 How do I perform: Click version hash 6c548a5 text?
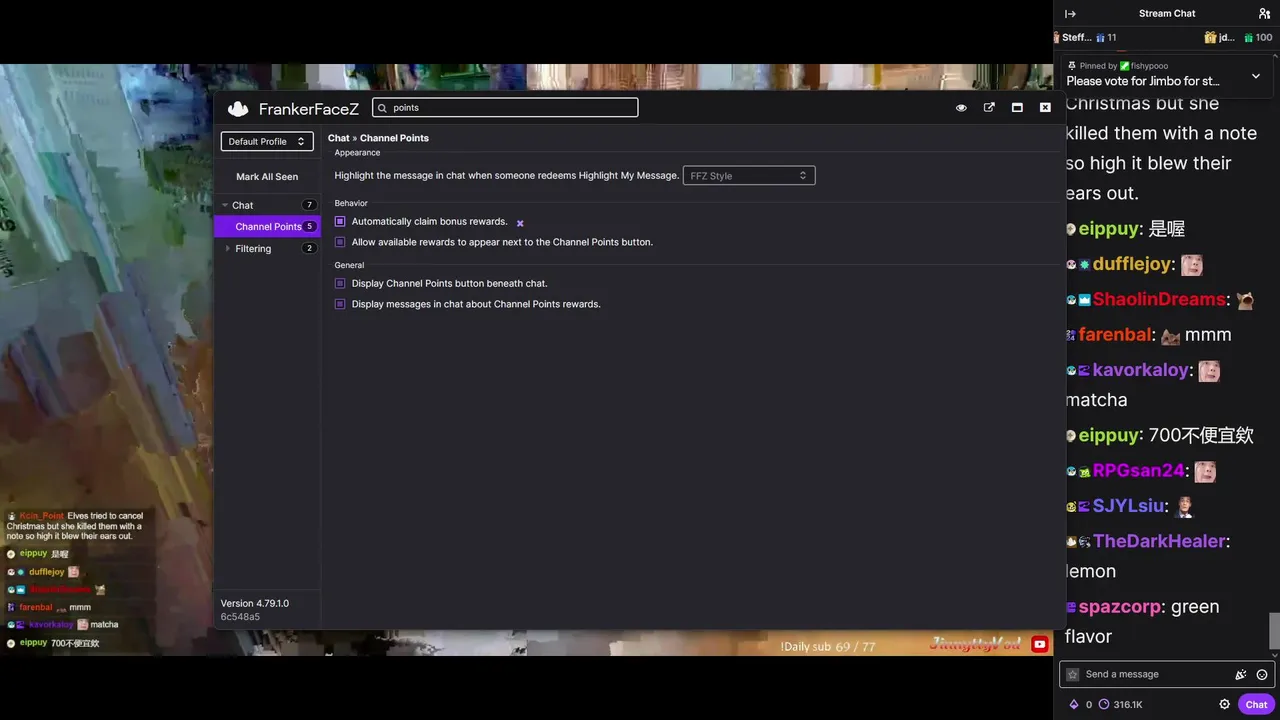point(240,618)
